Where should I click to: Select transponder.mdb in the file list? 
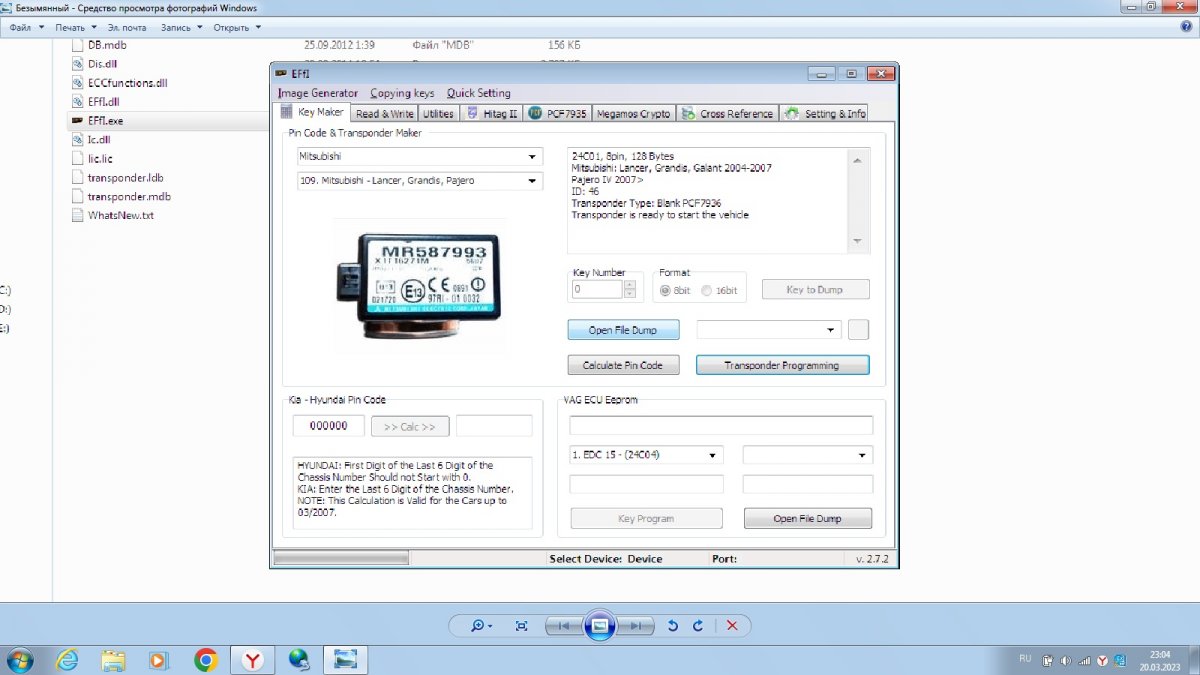point(121,196)
